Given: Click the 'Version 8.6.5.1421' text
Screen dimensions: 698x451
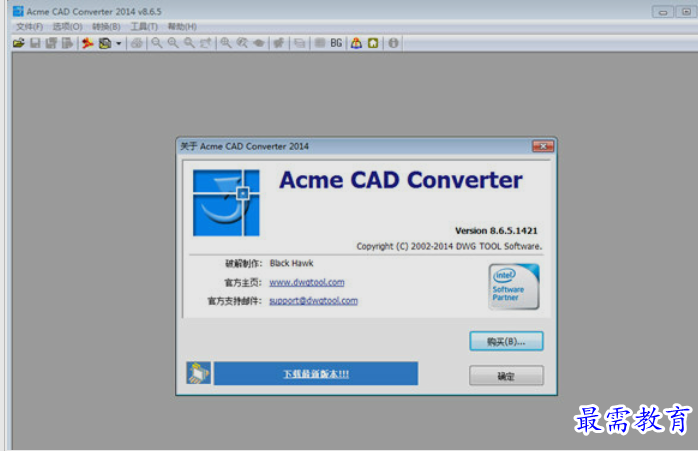Looking at the screenshot, I should coord(496,231).
